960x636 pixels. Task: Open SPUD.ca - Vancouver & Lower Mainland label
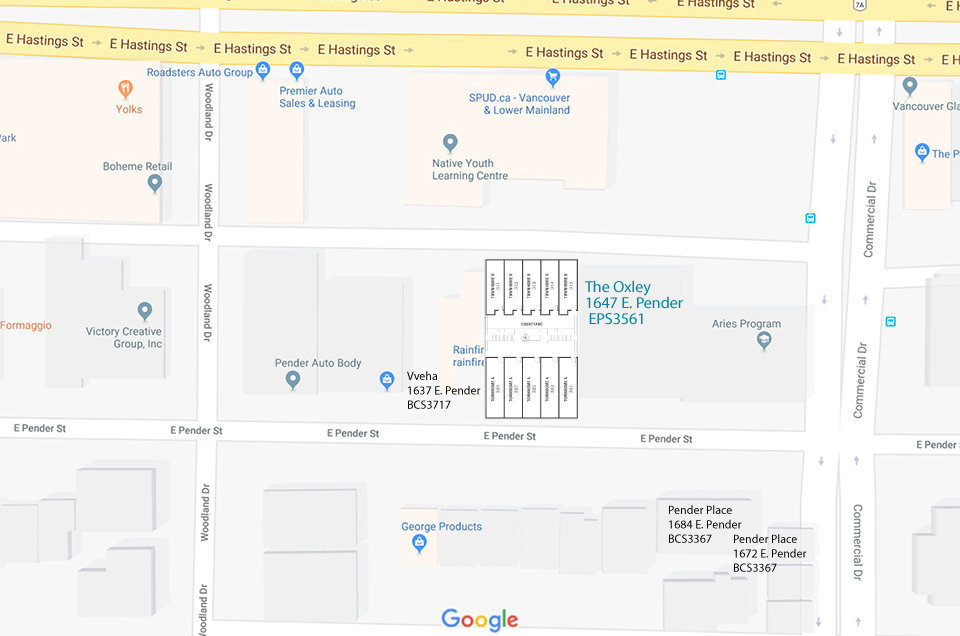click(x=520, y=104)
